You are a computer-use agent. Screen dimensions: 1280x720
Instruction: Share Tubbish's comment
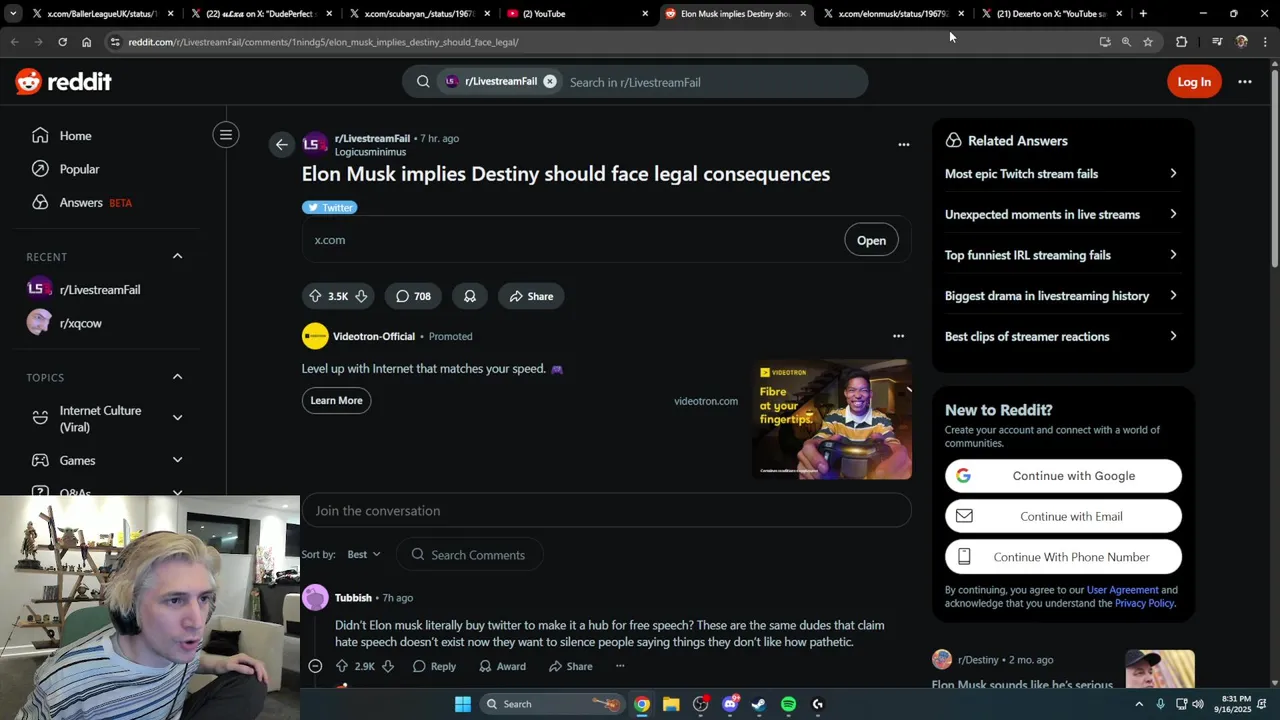(x=570, y=666)
